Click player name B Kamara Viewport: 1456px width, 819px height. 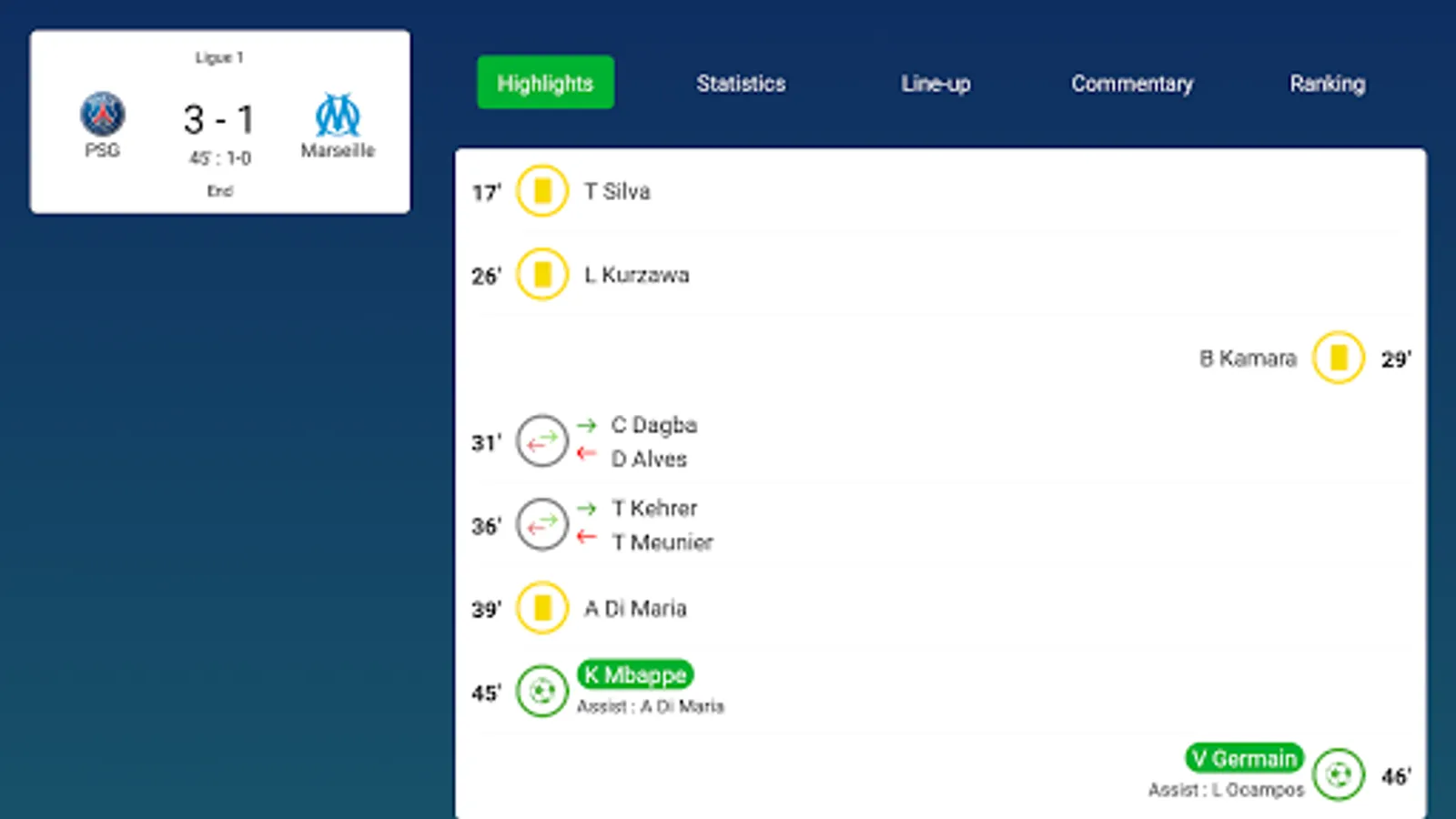(1248, 359)
